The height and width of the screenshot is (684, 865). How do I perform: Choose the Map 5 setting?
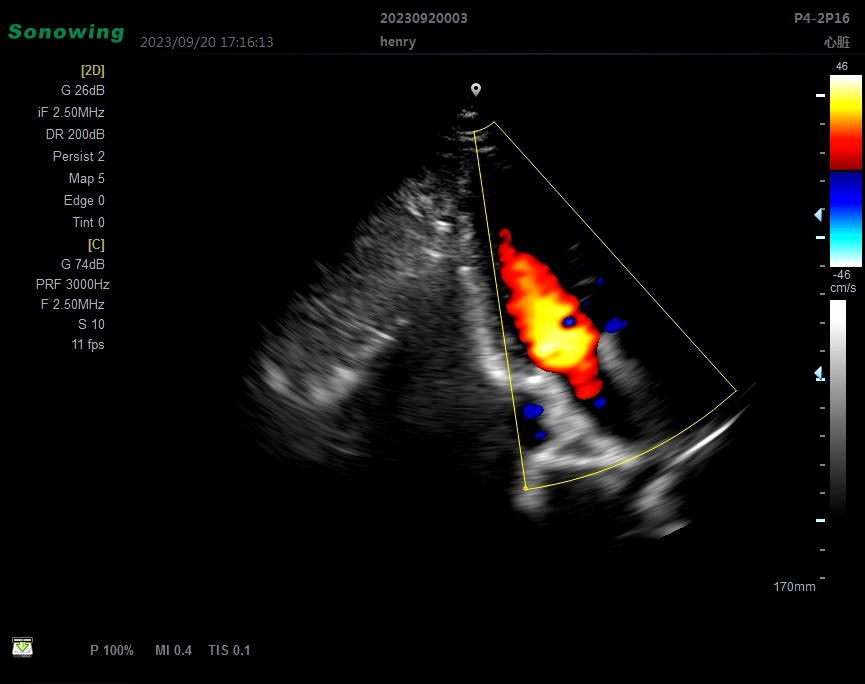(86, 178)
